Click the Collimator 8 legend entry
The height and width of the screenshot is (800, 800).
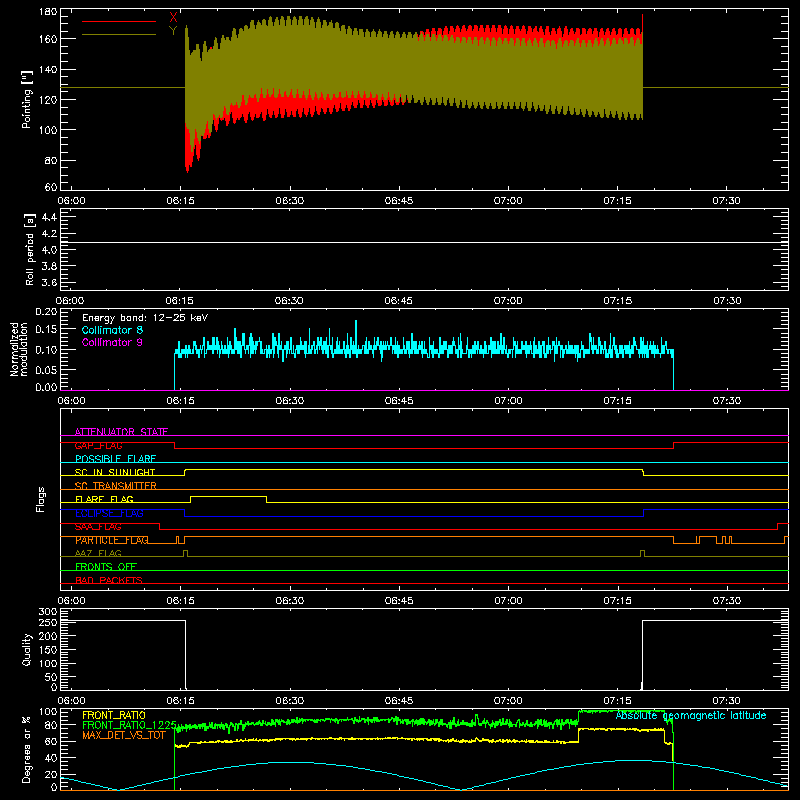click(112, 330)
